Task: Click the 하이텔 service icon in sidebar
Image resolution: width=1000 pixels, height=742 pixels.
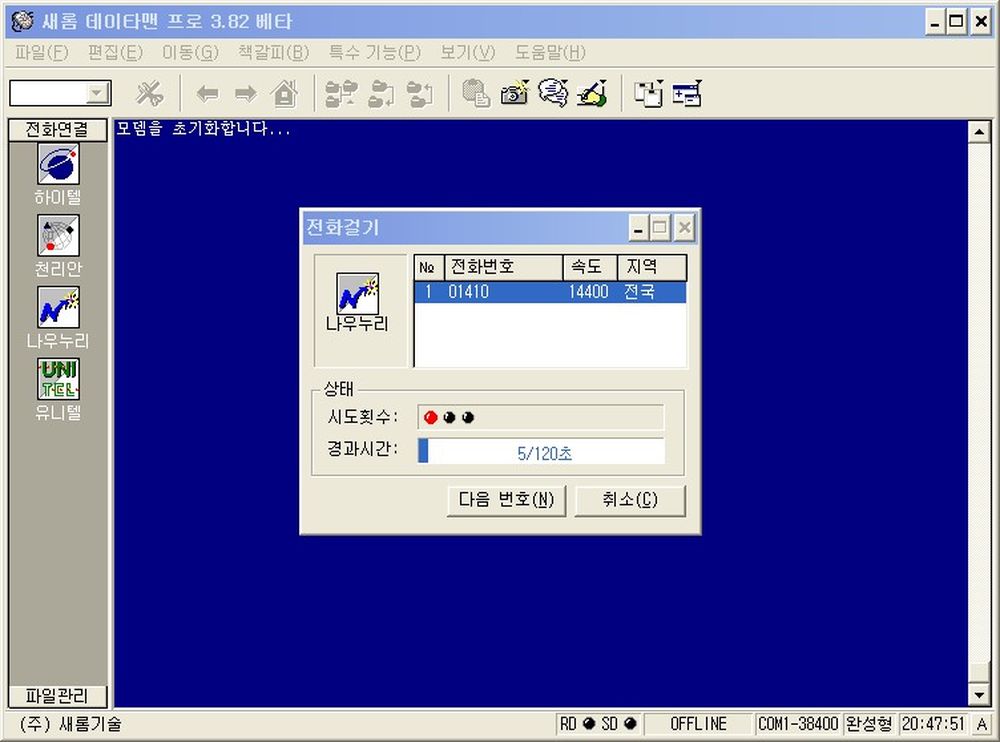Action: (x=58, y=164)
